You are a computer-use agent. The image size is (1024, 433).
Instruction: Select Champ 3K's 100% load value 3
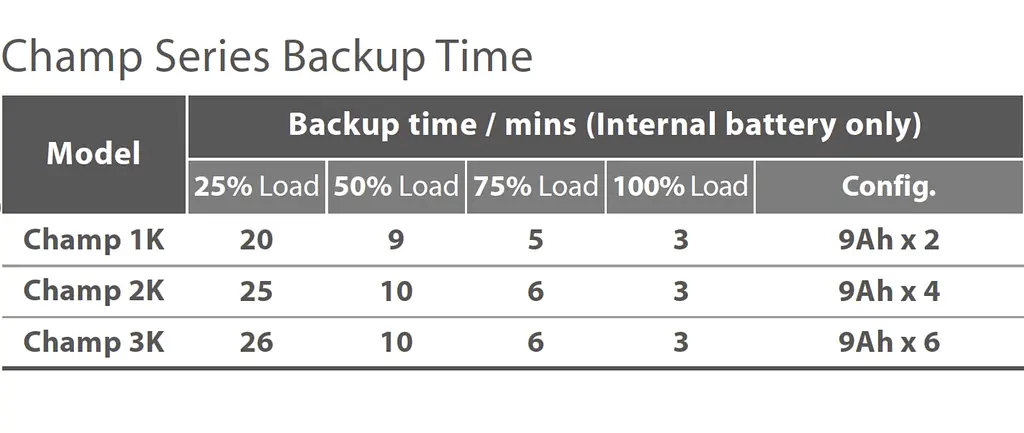680,342
